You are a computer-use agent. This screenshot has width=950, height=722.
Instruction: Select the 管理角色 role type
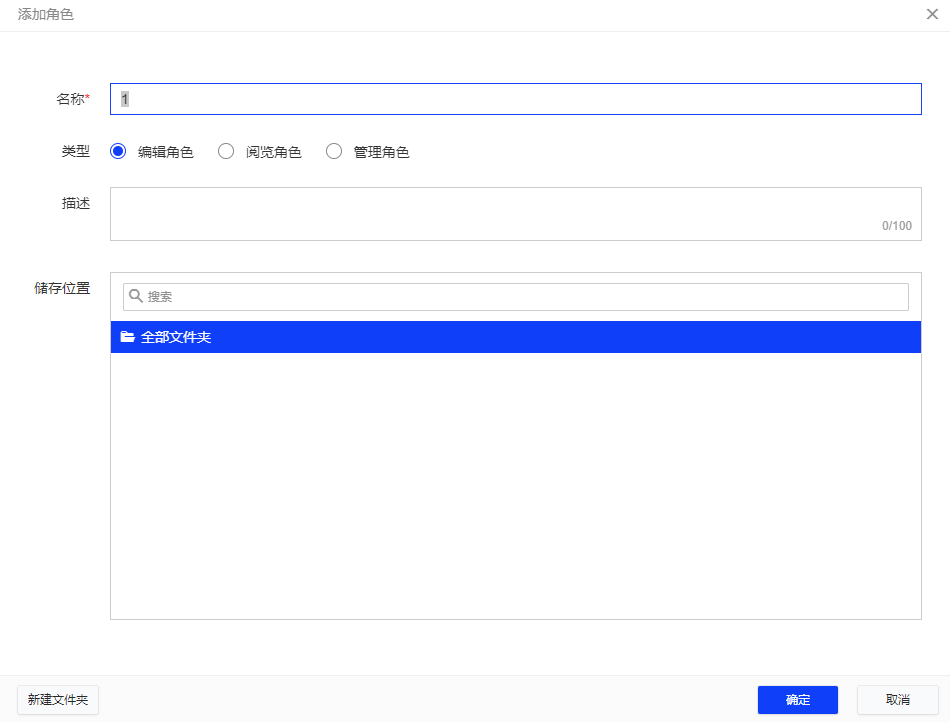pyautogui.click(x=334, y=151)
